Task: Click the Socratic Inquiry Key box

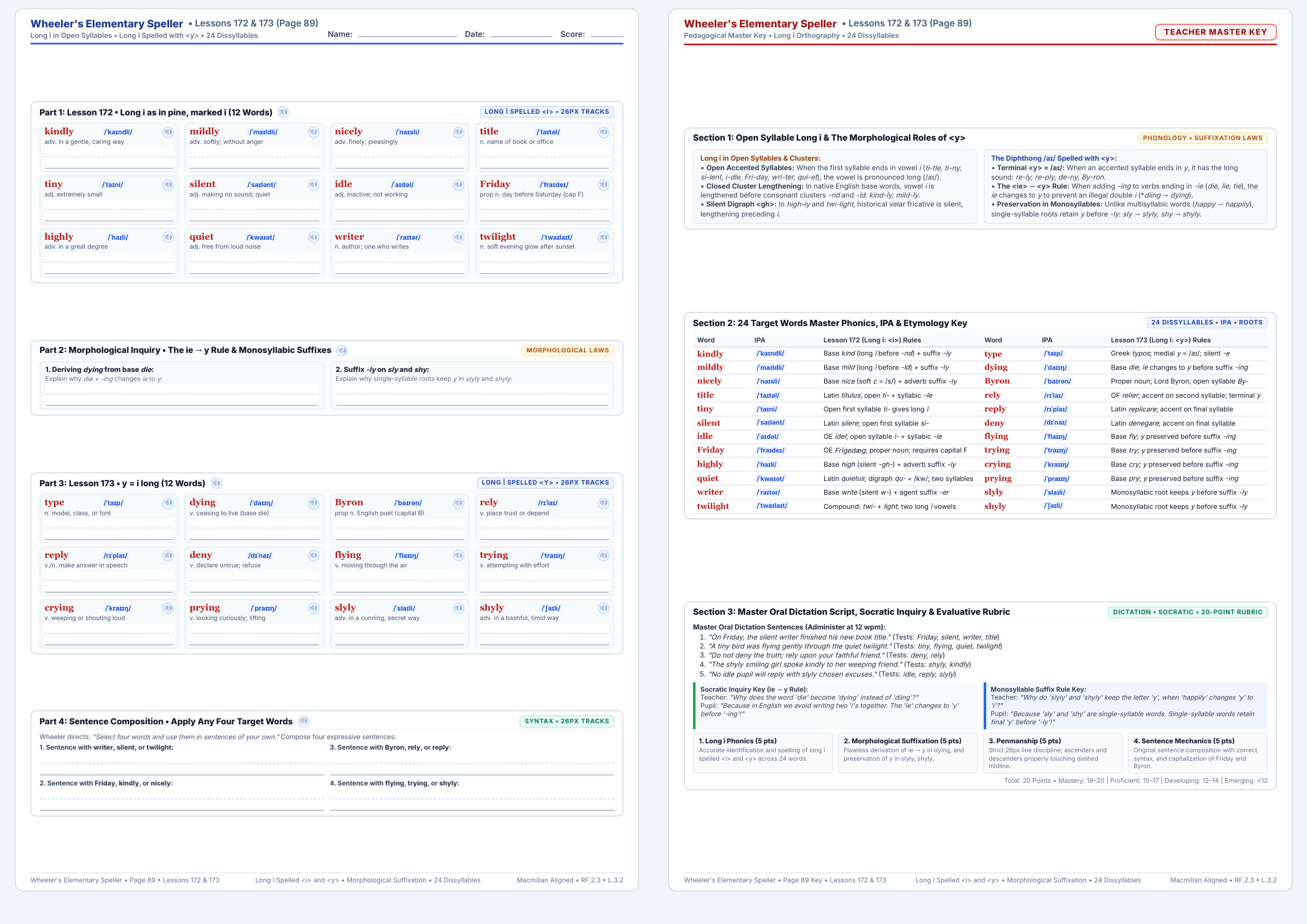Action: coord(835,706)
